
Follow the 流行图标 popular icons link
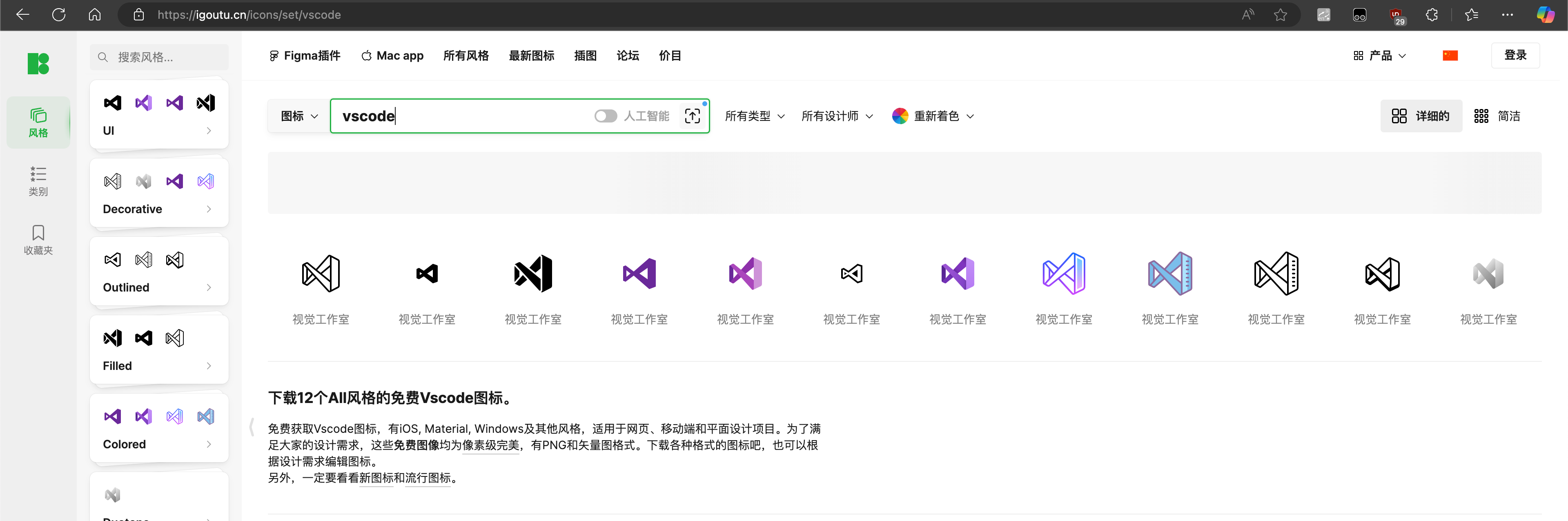click(x=428, y=478)
